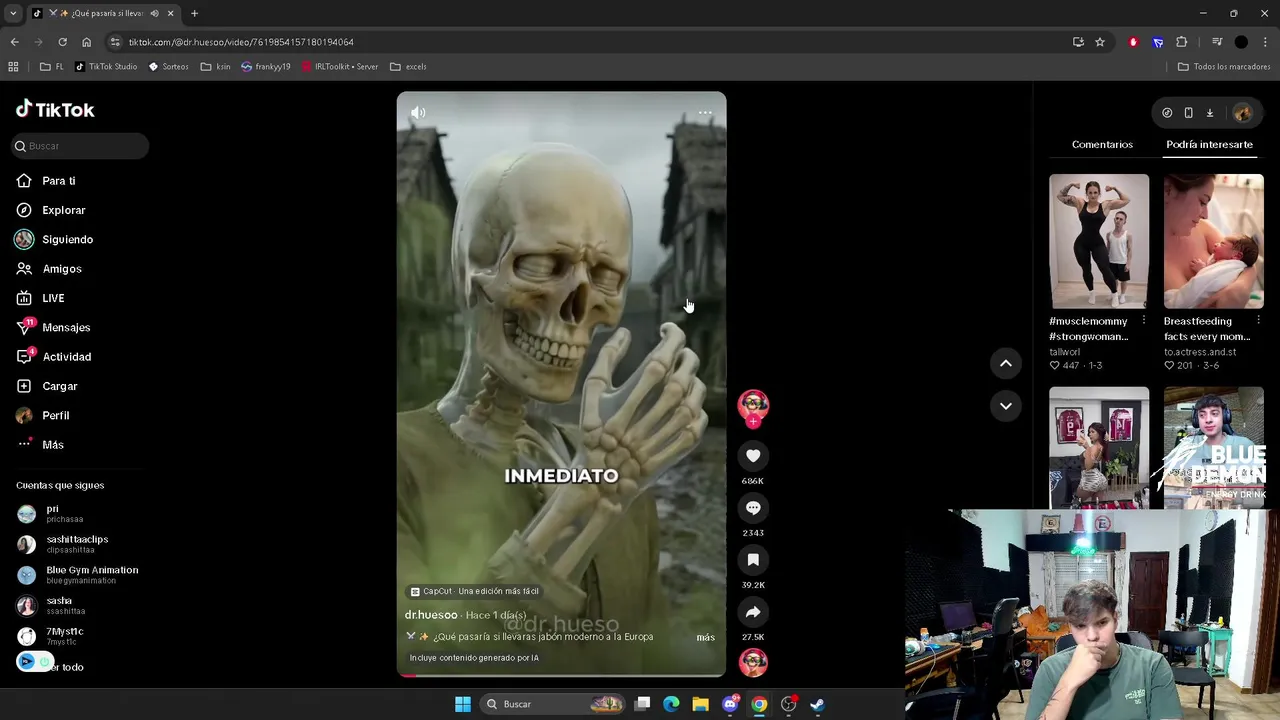This screenshot has height=720, width=1280.
Task: Open profile avatar in TikTok header
Action: [1243, 113]
